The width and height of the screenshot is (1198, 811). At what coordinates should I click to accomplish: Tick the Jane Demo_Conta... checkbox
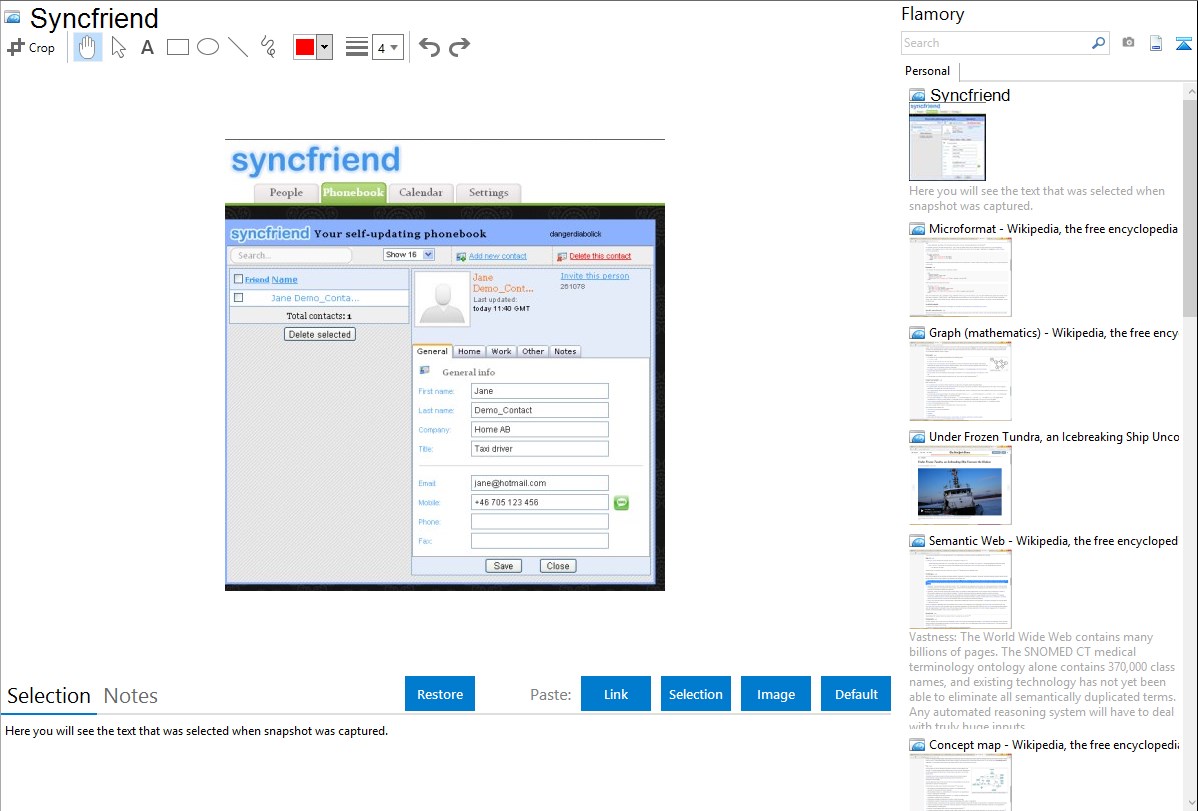tap(238, 297)
